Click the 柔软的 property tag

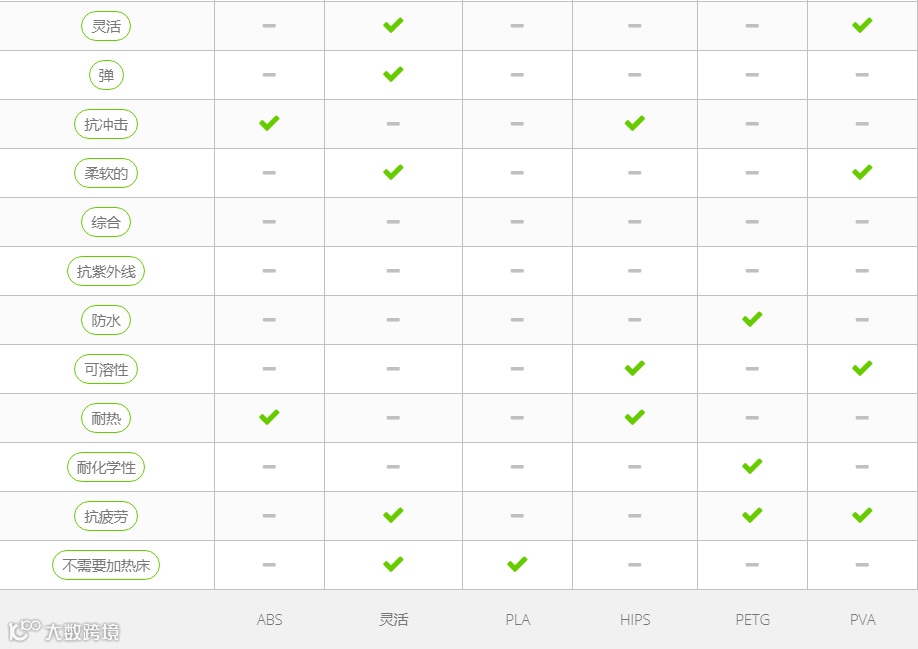click(106, 173)
